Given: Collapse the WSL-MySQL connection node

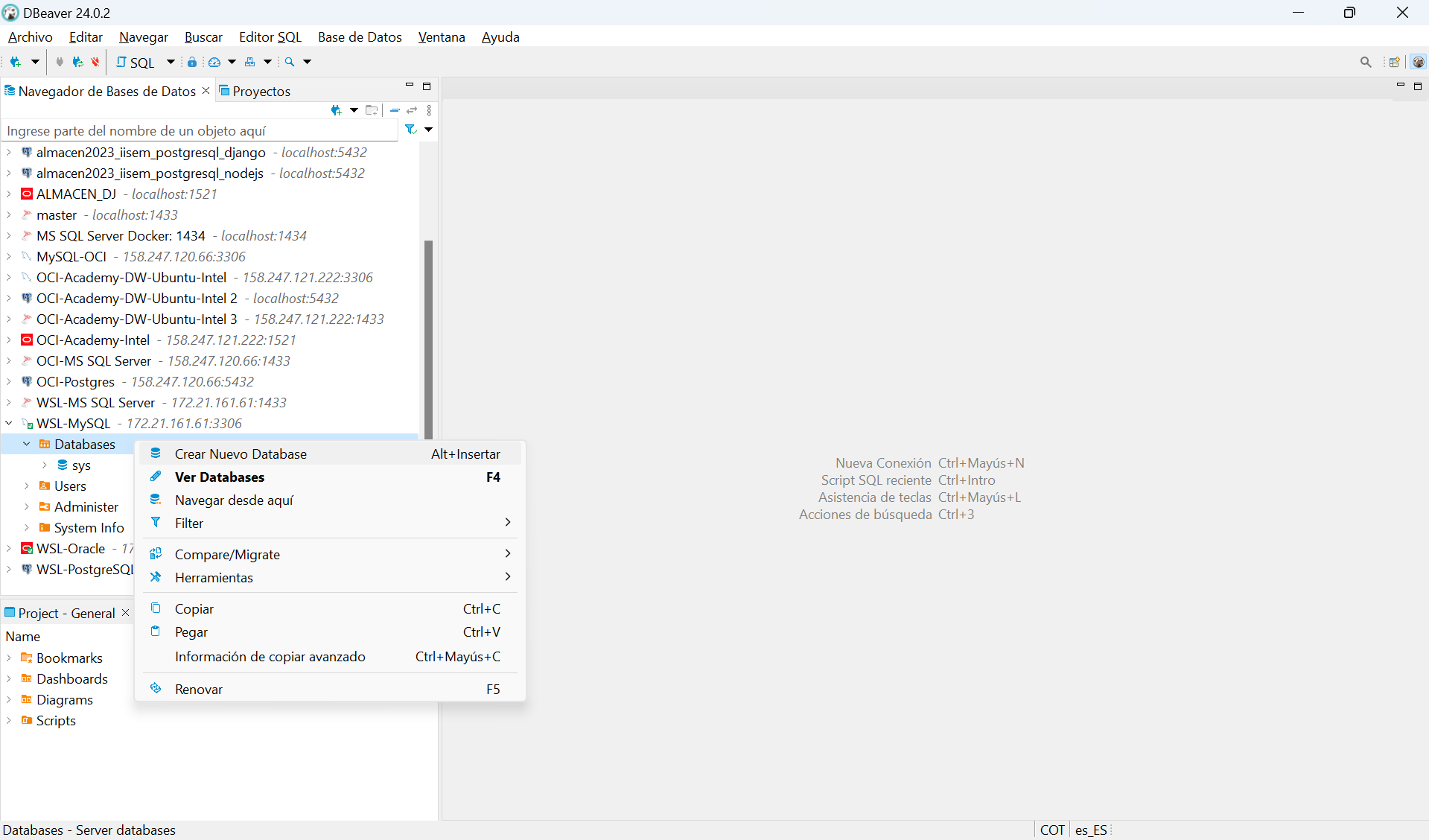Looking at the screenshot, I should click(9, 423).
